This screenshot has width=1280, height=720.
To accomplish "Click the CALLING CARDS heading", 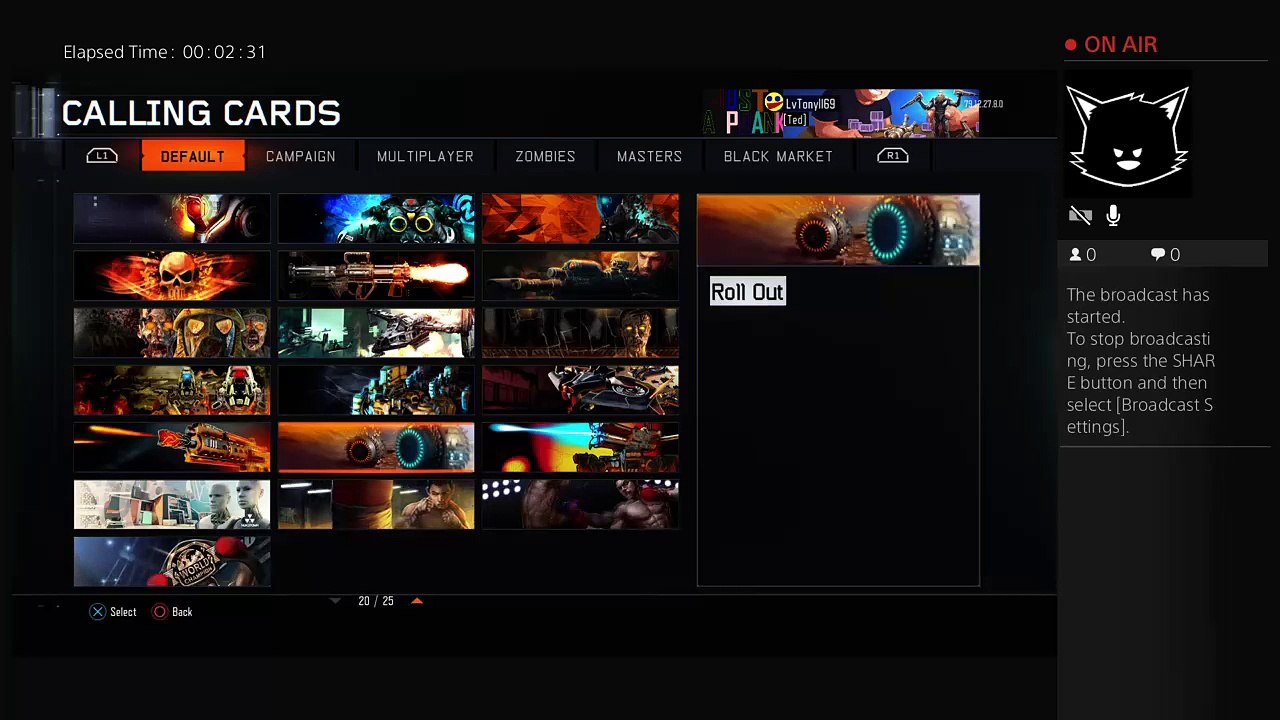I will coord(201,113).
